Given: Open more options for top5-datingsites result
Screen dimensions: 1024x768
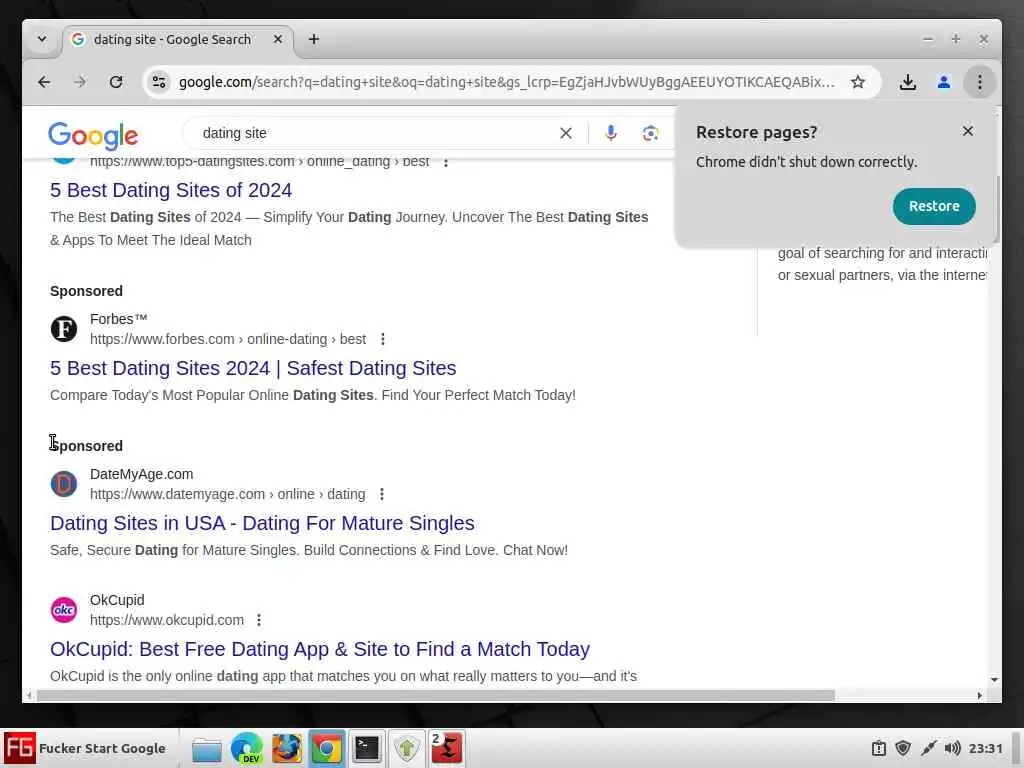Looking at the screenshot, I should click(x=446, y=163).
